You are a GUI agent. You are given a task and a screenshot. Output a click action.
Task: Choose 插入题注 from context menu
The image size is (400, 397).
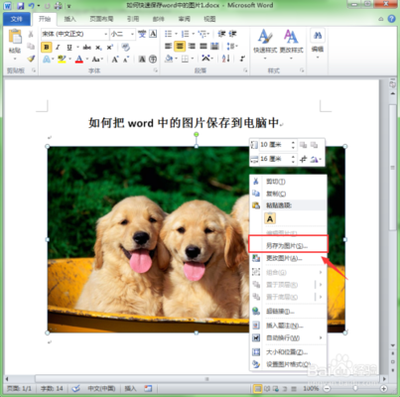click(288, 325)
